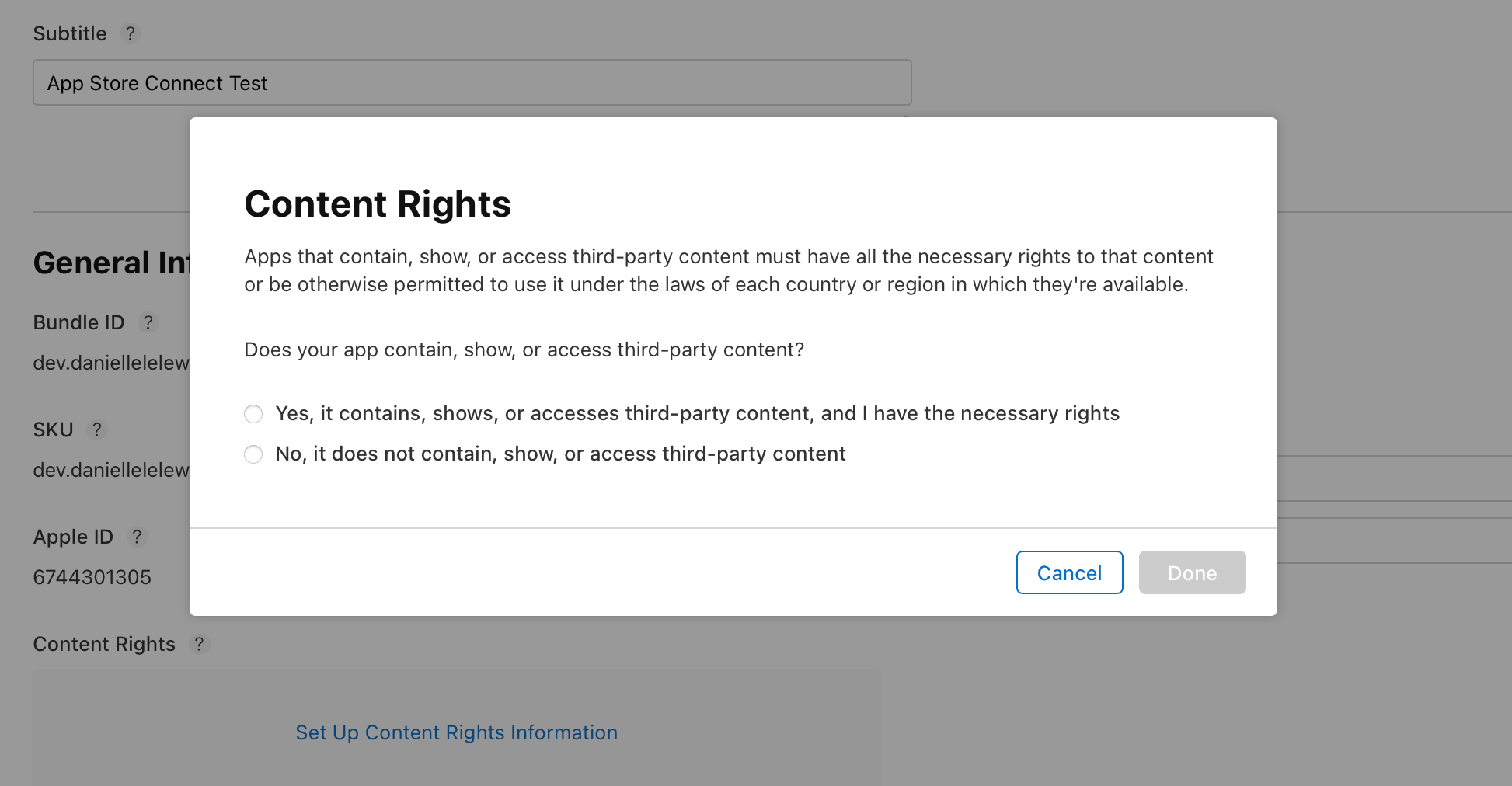Screen dimensions: 1512x786
Task: Click the SKU help question mark icon
Action: 96,430
